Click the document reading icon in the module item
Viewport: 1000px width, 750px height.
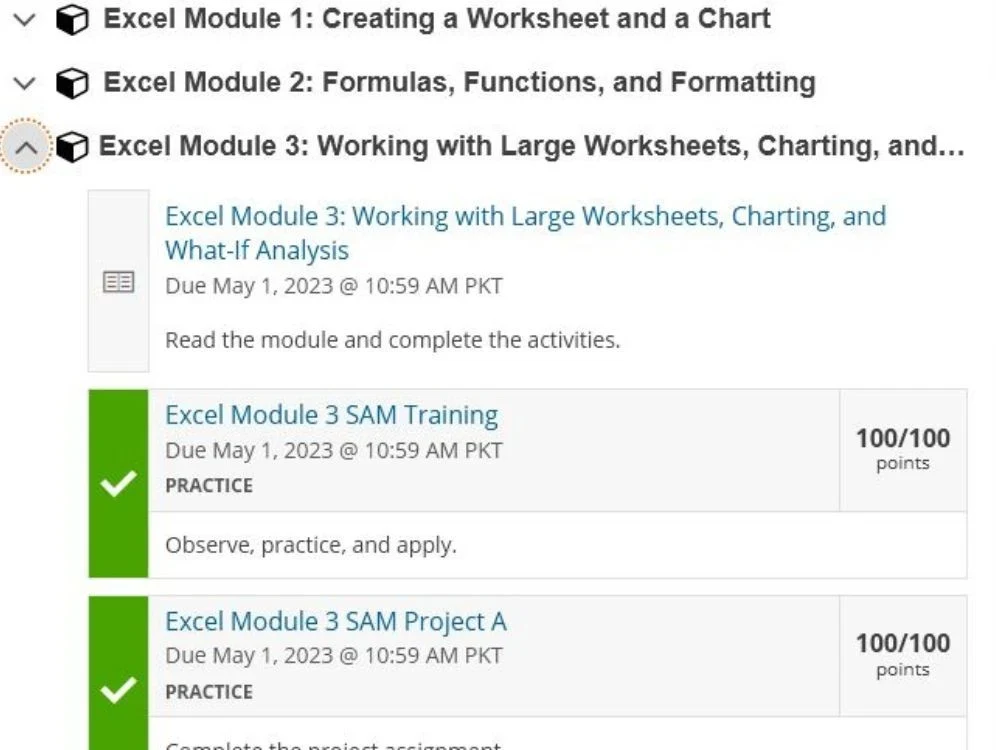click(118, 283)
